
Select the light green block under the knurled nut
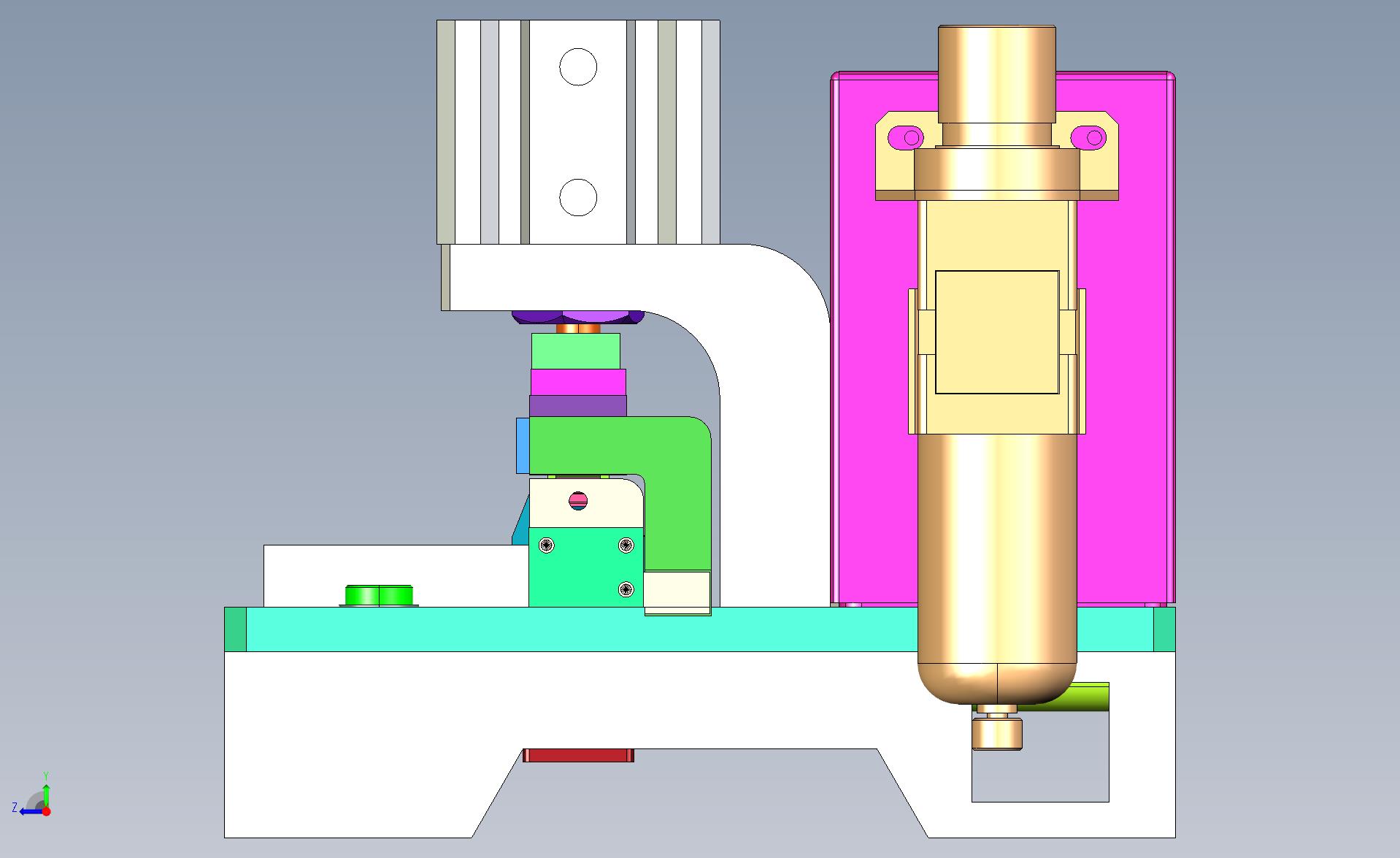(x=575, y=351)
